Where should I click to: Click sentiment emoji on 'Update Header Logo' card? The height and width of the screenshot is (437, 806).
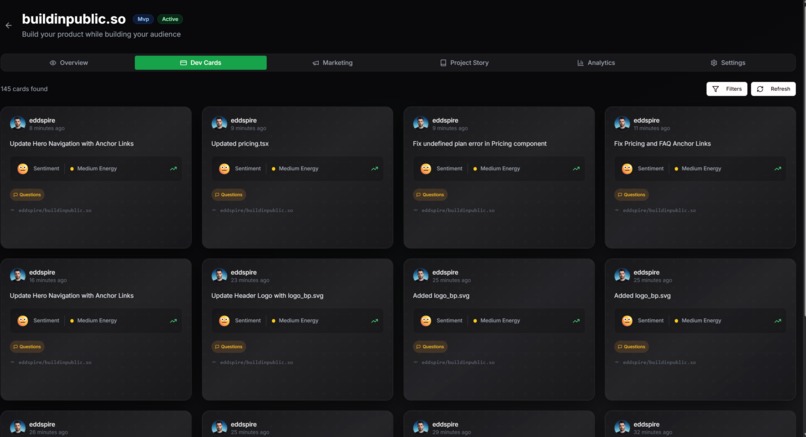(224, 321)
